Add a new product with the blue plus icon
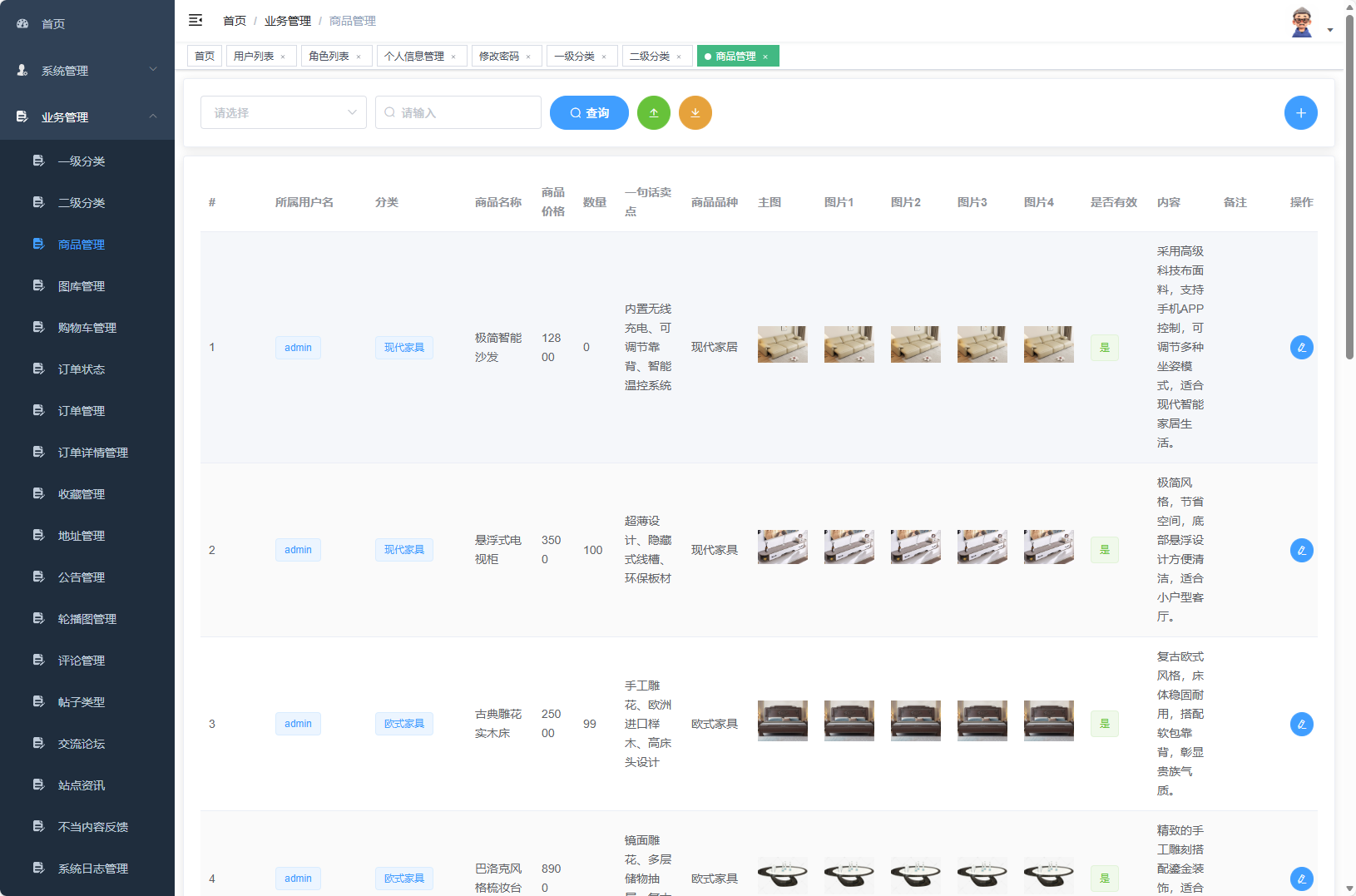1356x896 pixels. (1301, 112)
